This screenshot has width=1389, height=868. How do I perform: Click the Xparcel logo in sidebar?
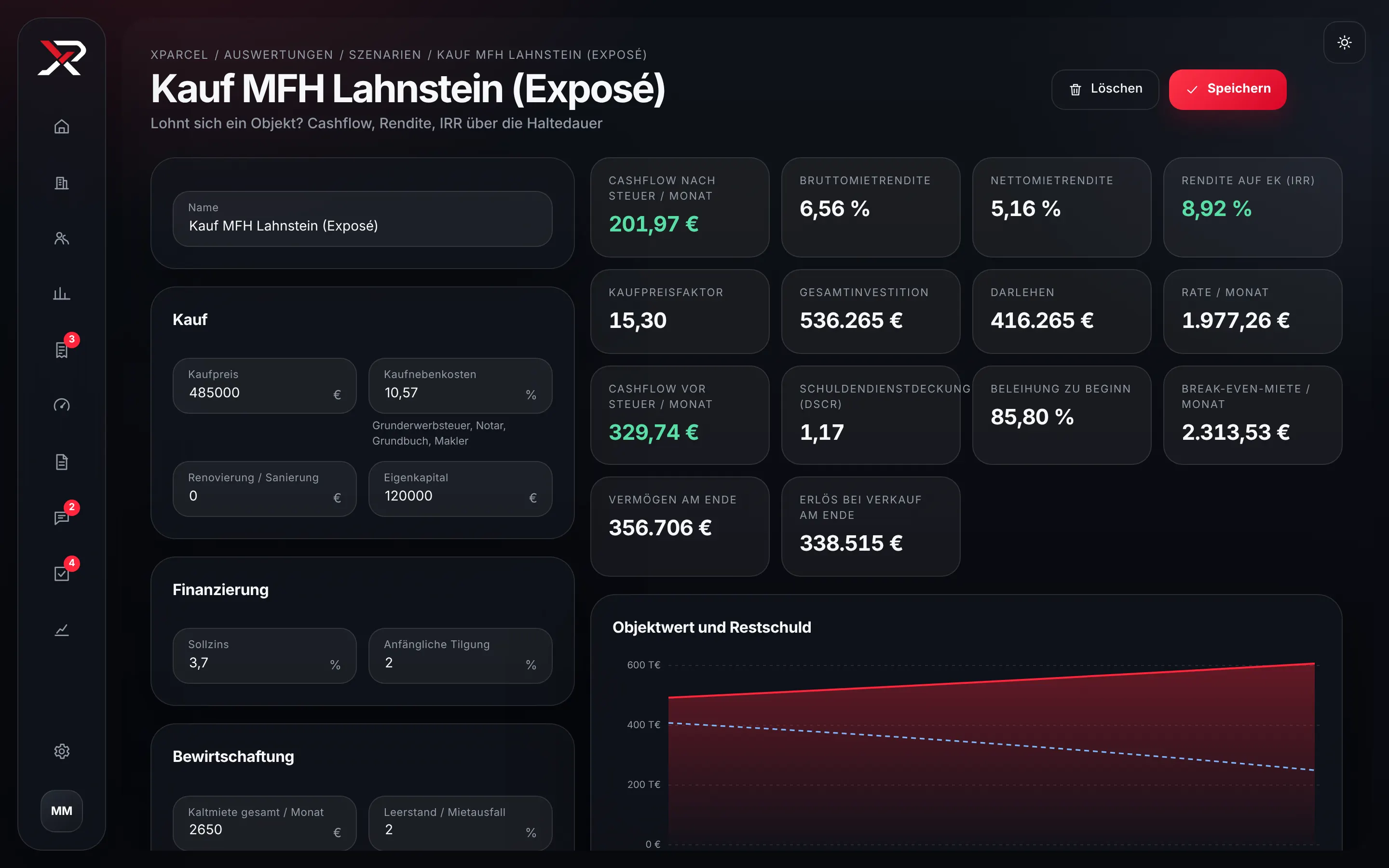click(61, 57)
